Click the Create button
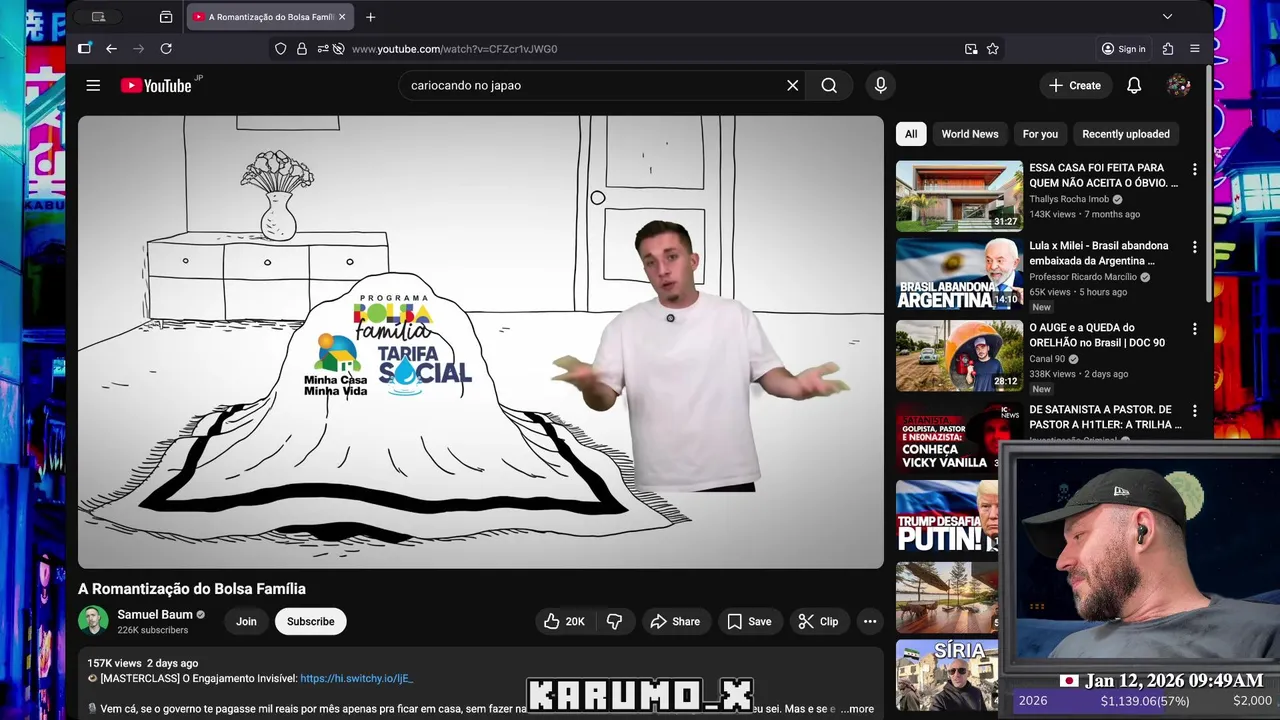 (1075, 86)
